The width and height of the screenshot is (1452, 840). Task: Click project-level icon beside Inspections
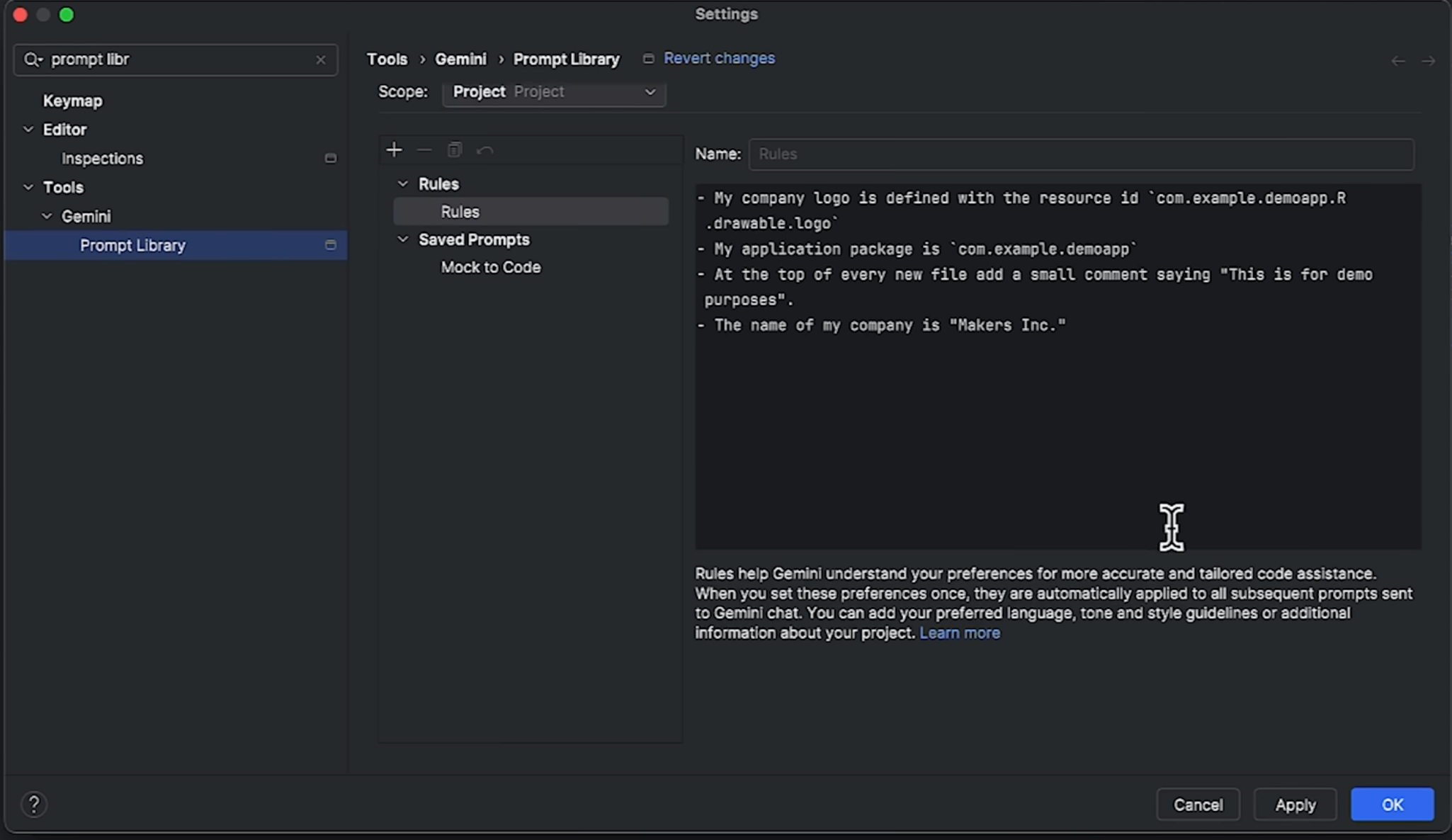click(330, 158)
